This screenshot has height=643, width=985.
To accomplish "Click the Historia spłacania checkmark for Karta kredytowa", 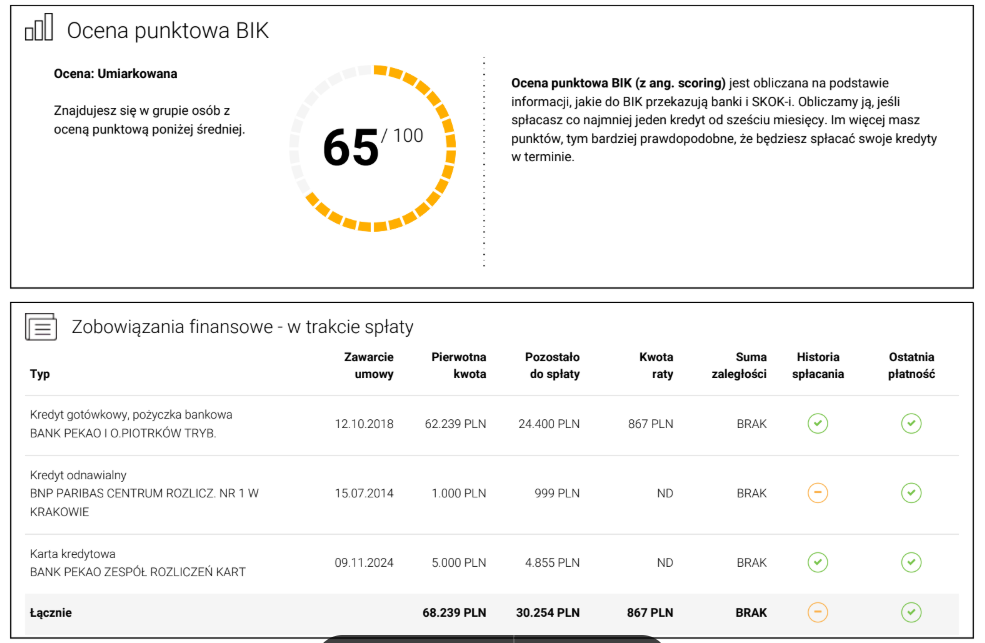I will (817, 562).
